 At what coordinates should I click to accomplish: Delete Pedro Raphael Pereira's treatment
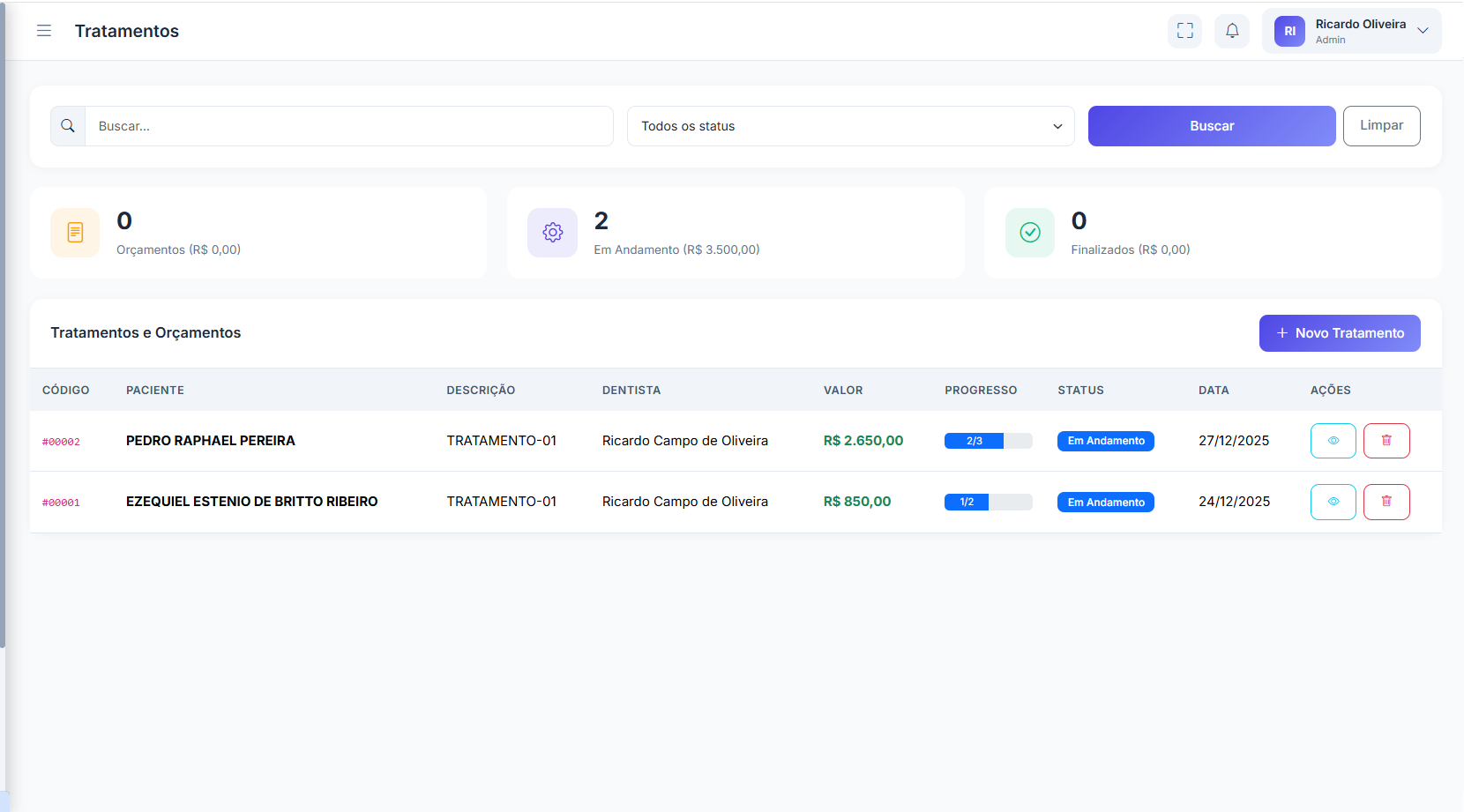(1386, 441)
